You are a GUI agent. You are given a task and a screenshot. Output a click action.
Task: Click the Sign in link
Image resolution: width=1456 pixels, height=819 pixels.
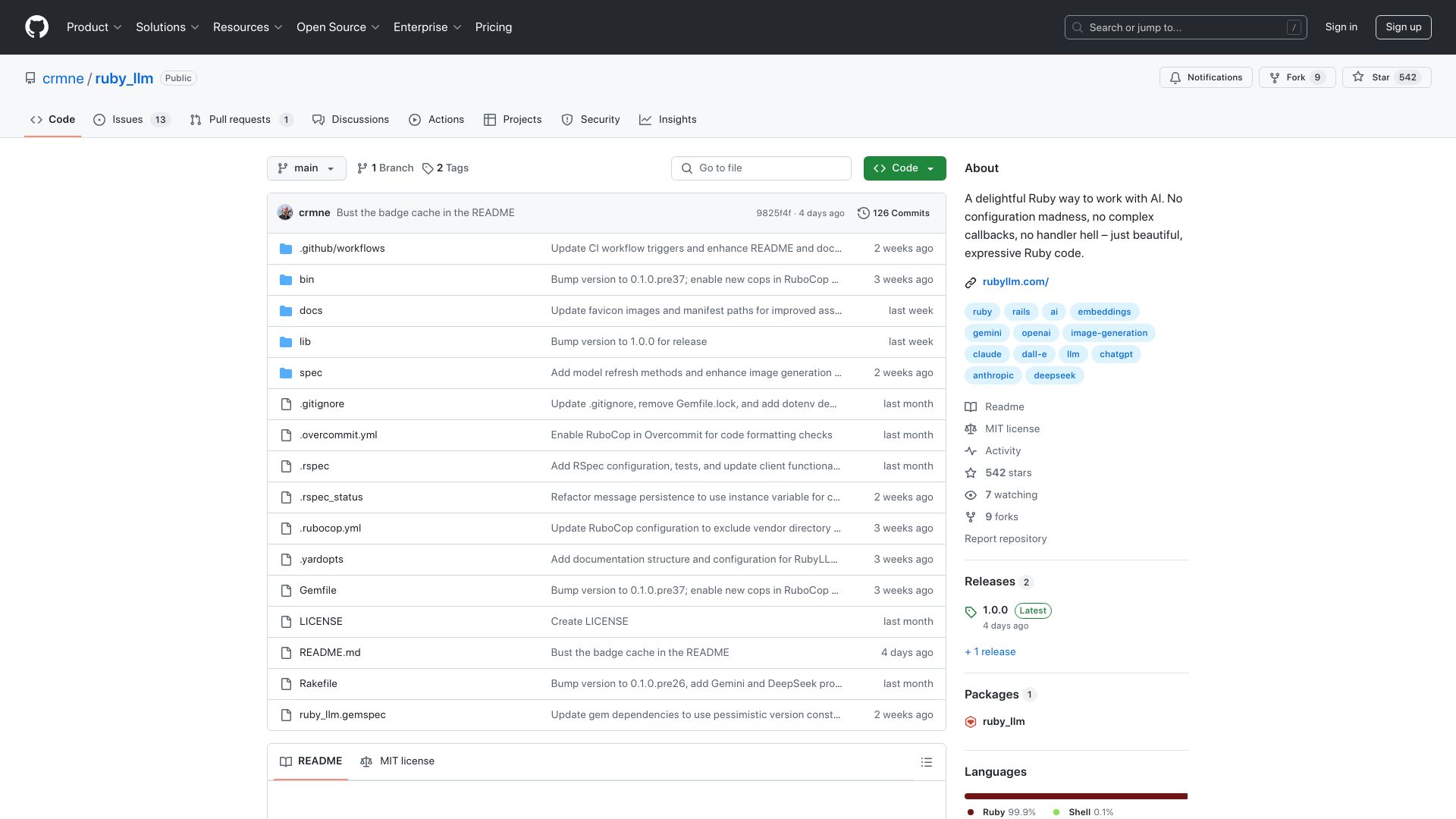click(1341, 27)
